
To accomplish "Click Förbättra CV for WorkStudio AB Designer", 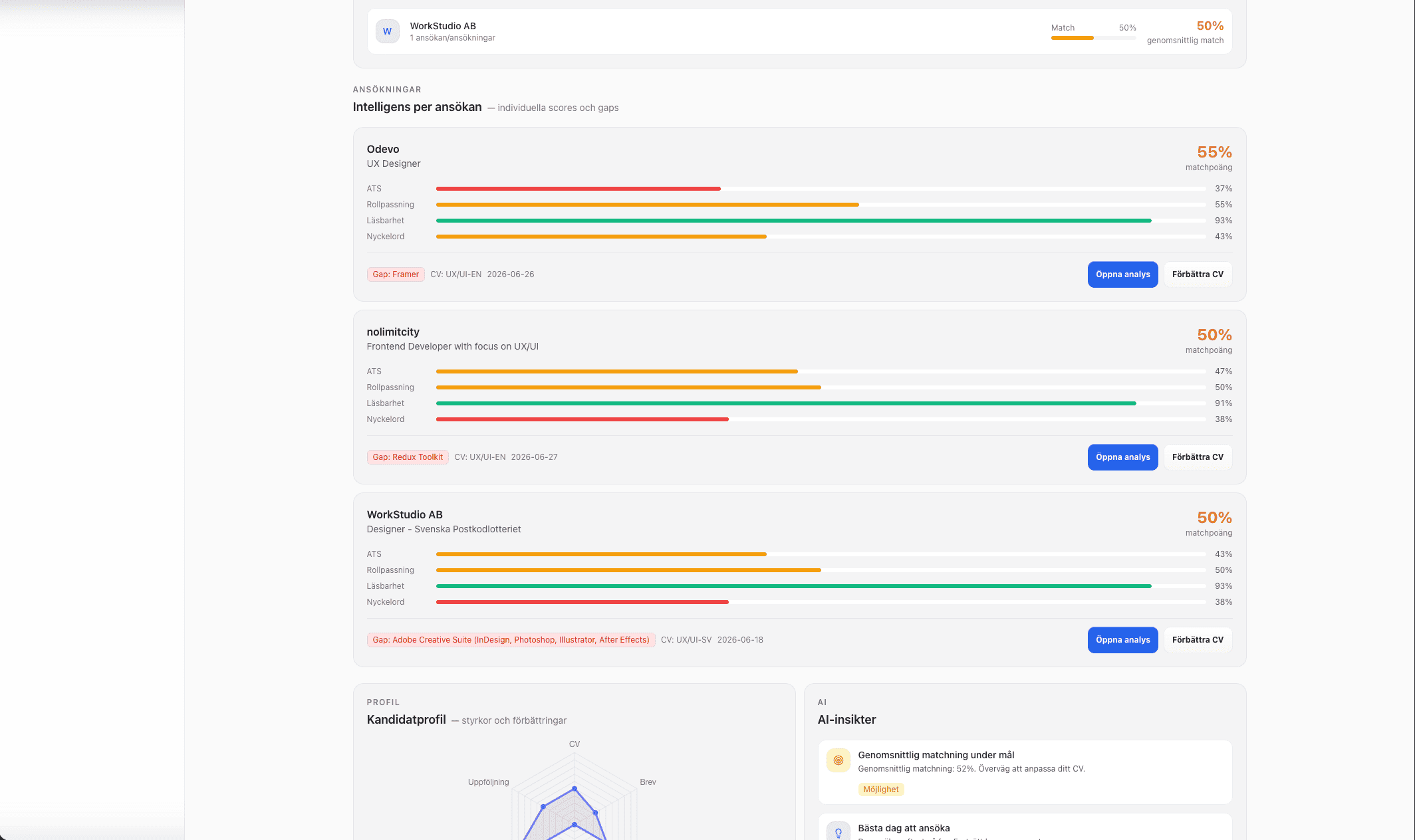I will pyautogui.click(x=1198, y=640).
